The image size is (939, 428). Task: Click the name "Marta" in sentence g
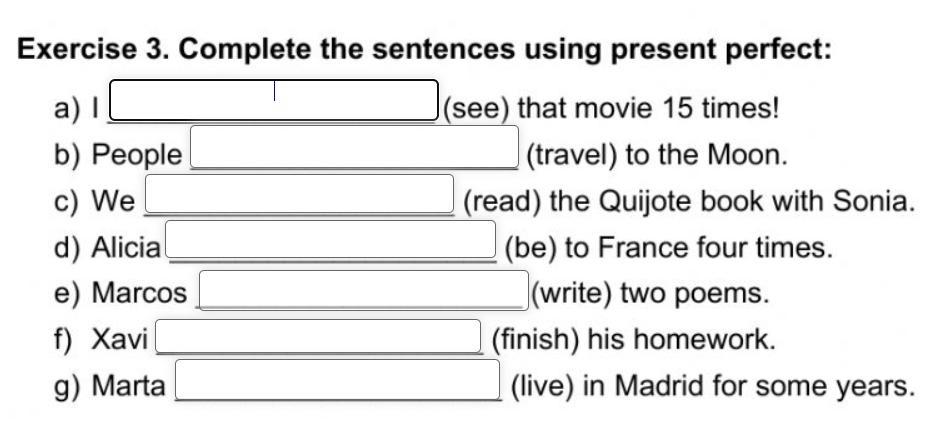click(129, 386)
